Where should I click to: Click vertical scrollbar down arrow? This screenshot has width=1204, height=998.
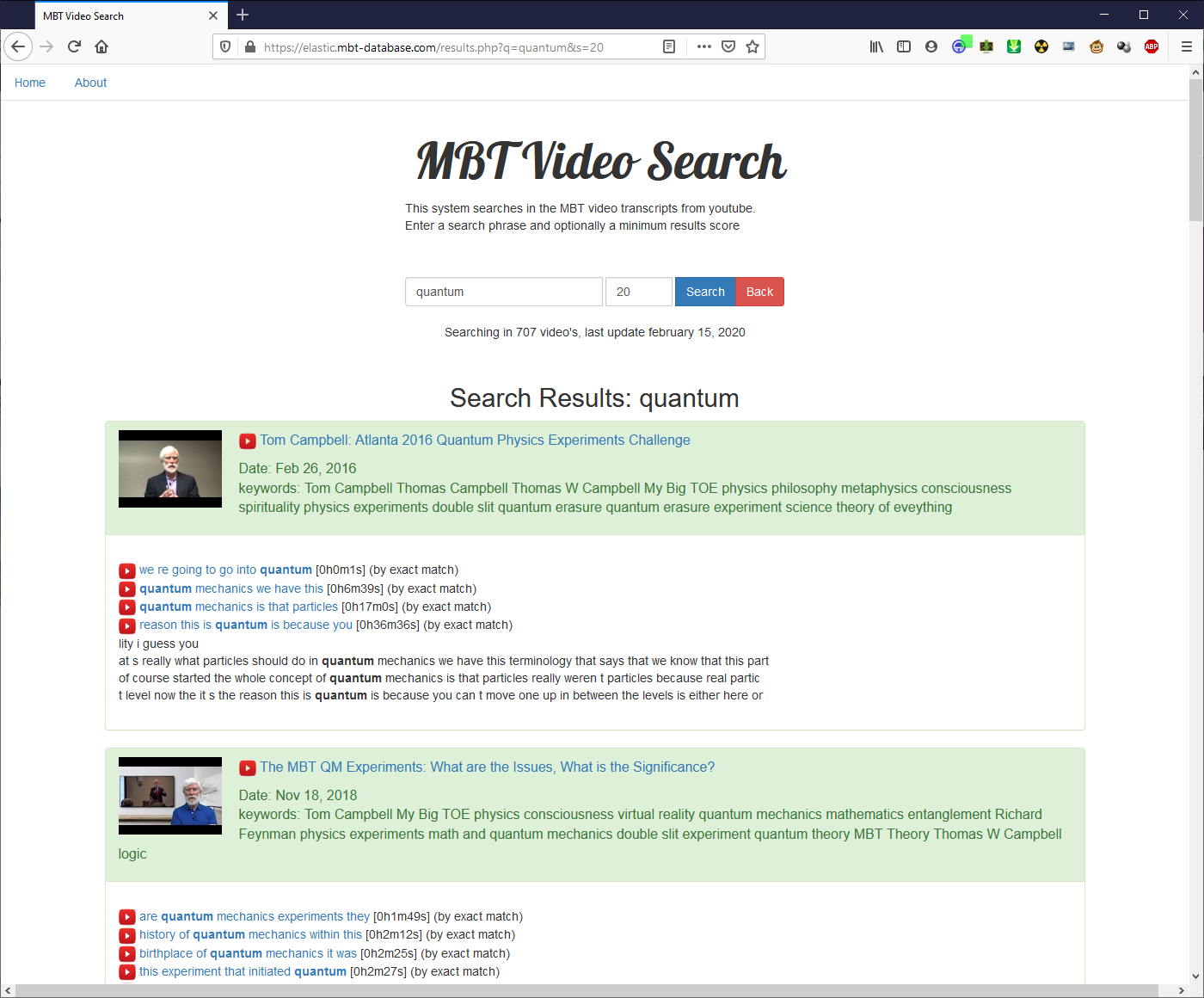[x=1196, y=976]
